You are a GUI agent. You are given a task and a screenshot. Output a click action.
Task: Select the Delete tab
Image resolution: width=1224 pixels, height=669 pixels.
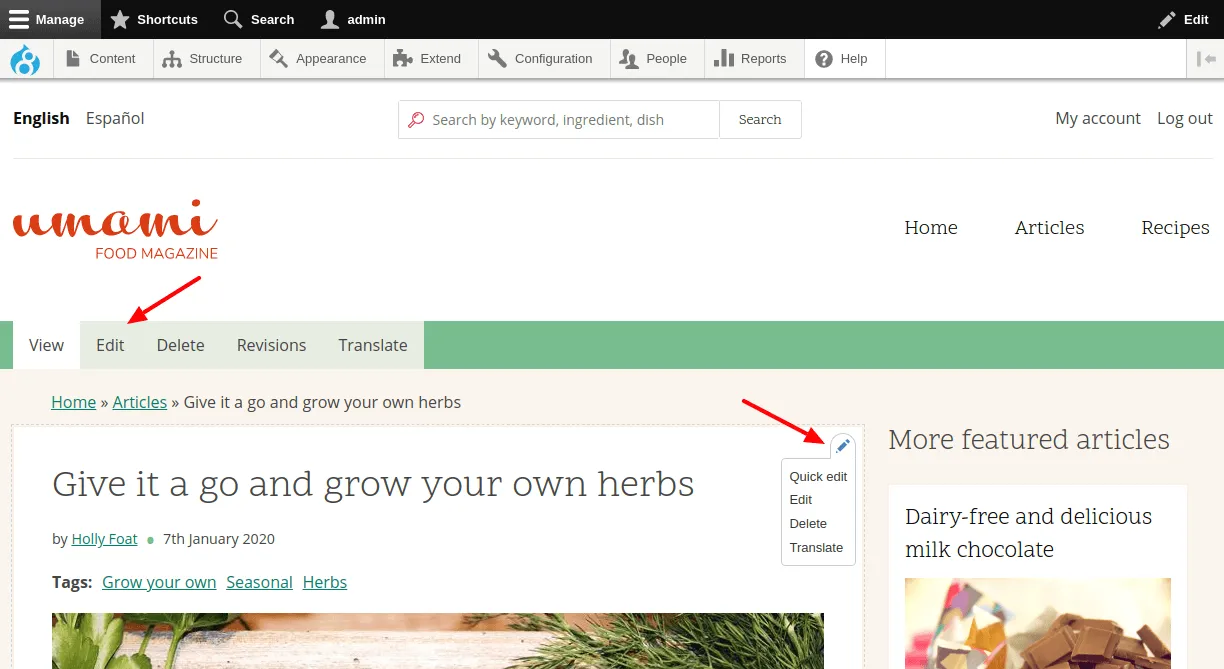click(180, 345)
